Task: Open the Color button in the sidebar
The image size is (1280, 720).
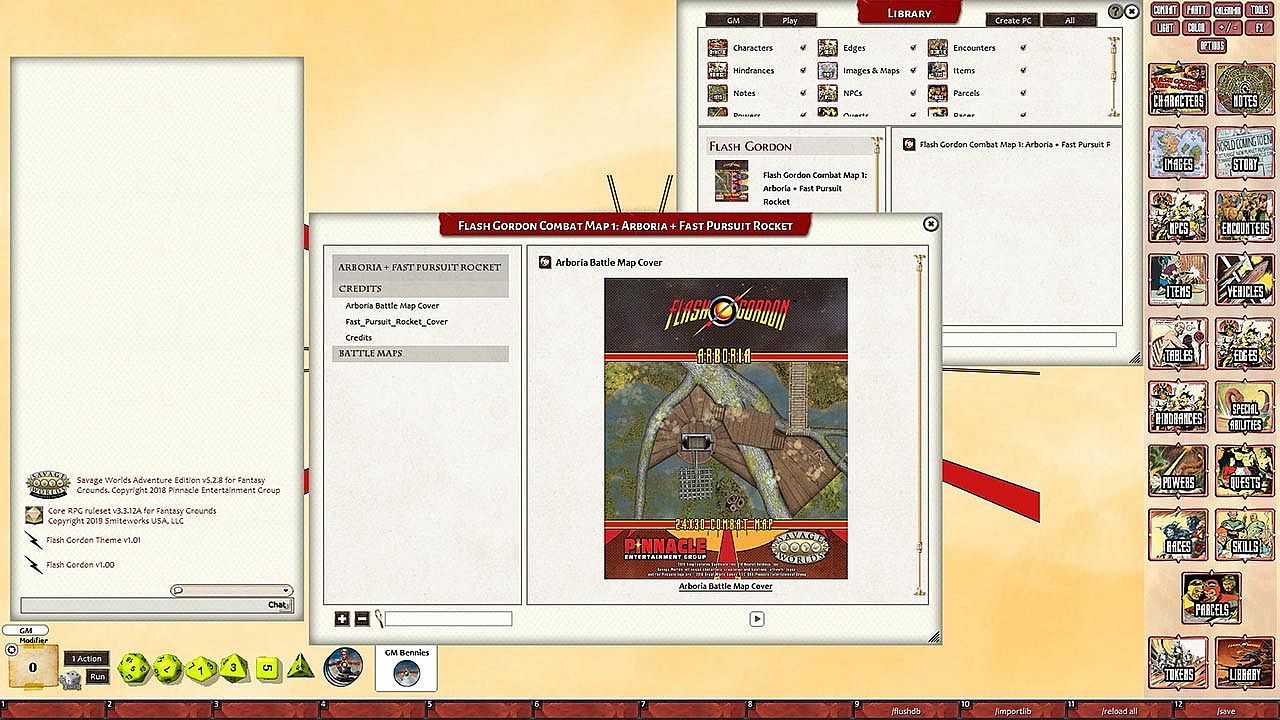Action: click(1196, 28)
